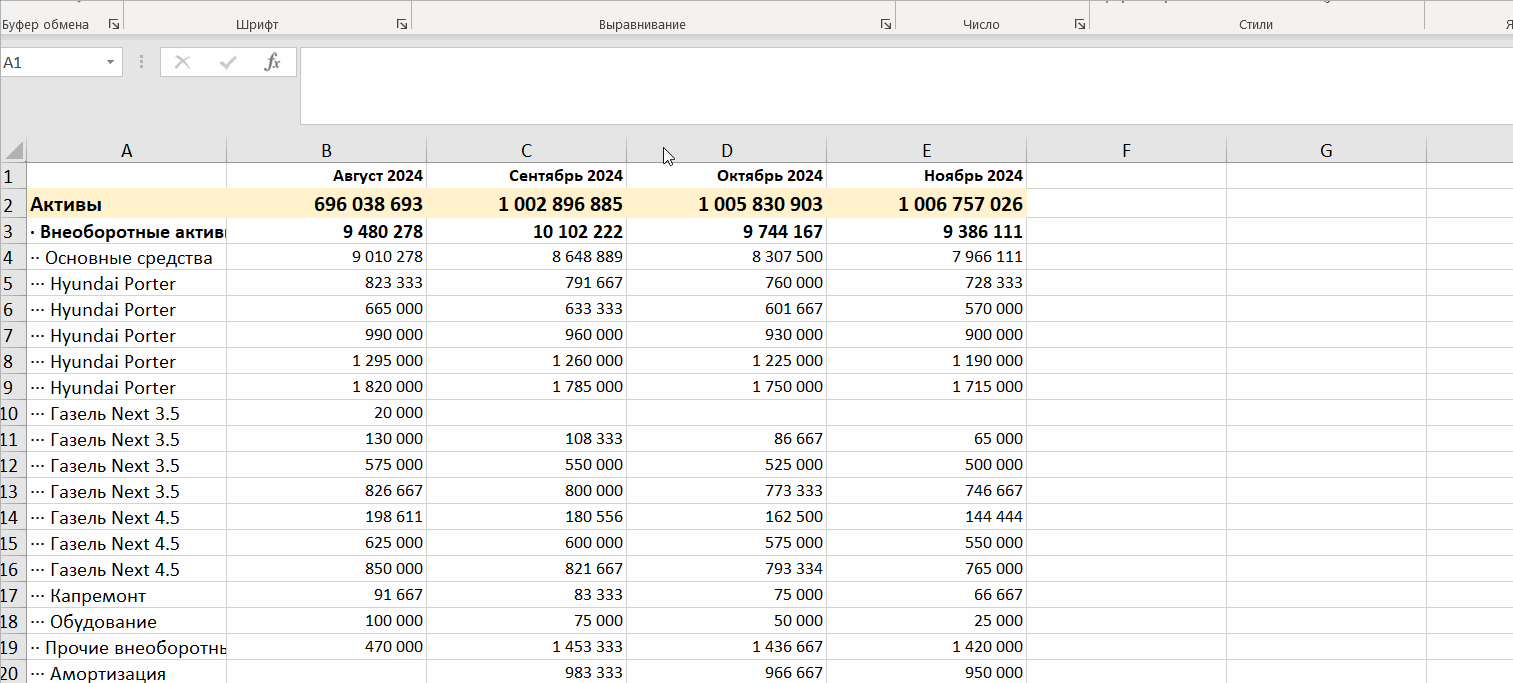Select column E header
This screenshot has height=683, width=1513.
927,151
